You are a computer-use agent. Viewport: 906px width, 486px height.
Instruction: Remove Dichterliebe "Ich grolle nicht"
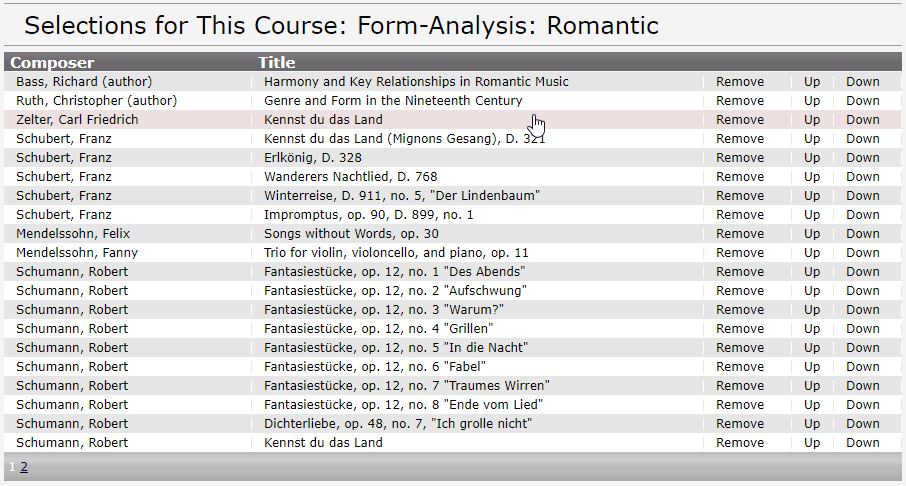[740, 424]
